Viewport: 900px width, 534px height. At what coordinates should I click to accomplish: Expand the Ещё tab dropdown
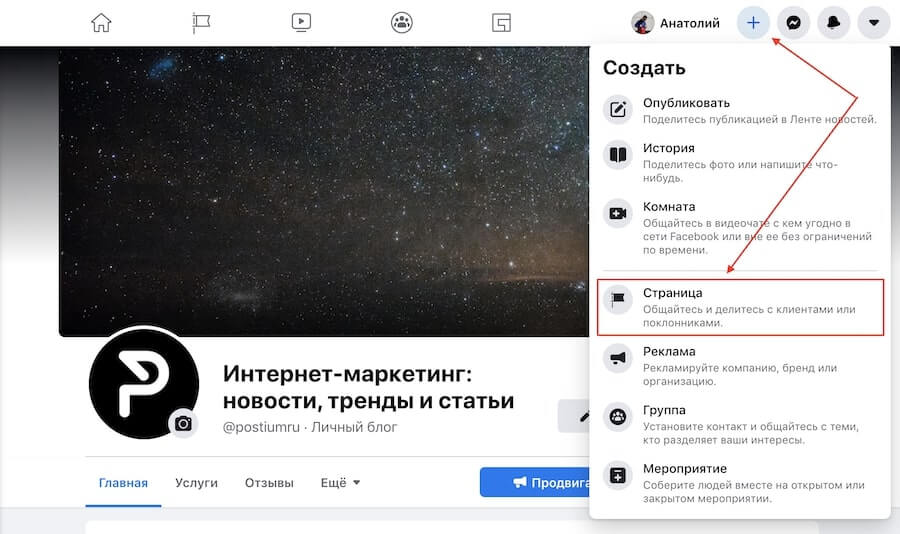pos(340,483)
